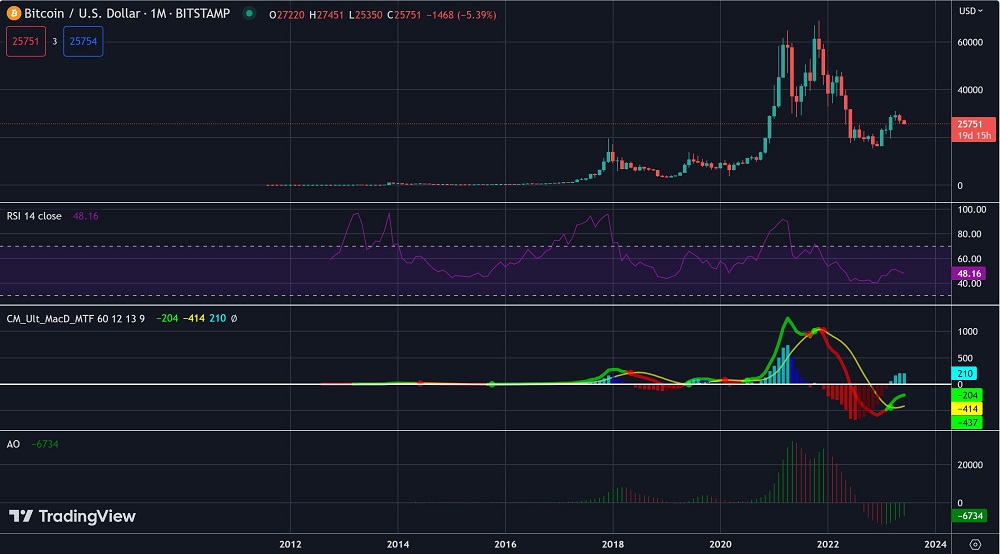Click the Bitcoin symbol logo icon

(13, 13)
